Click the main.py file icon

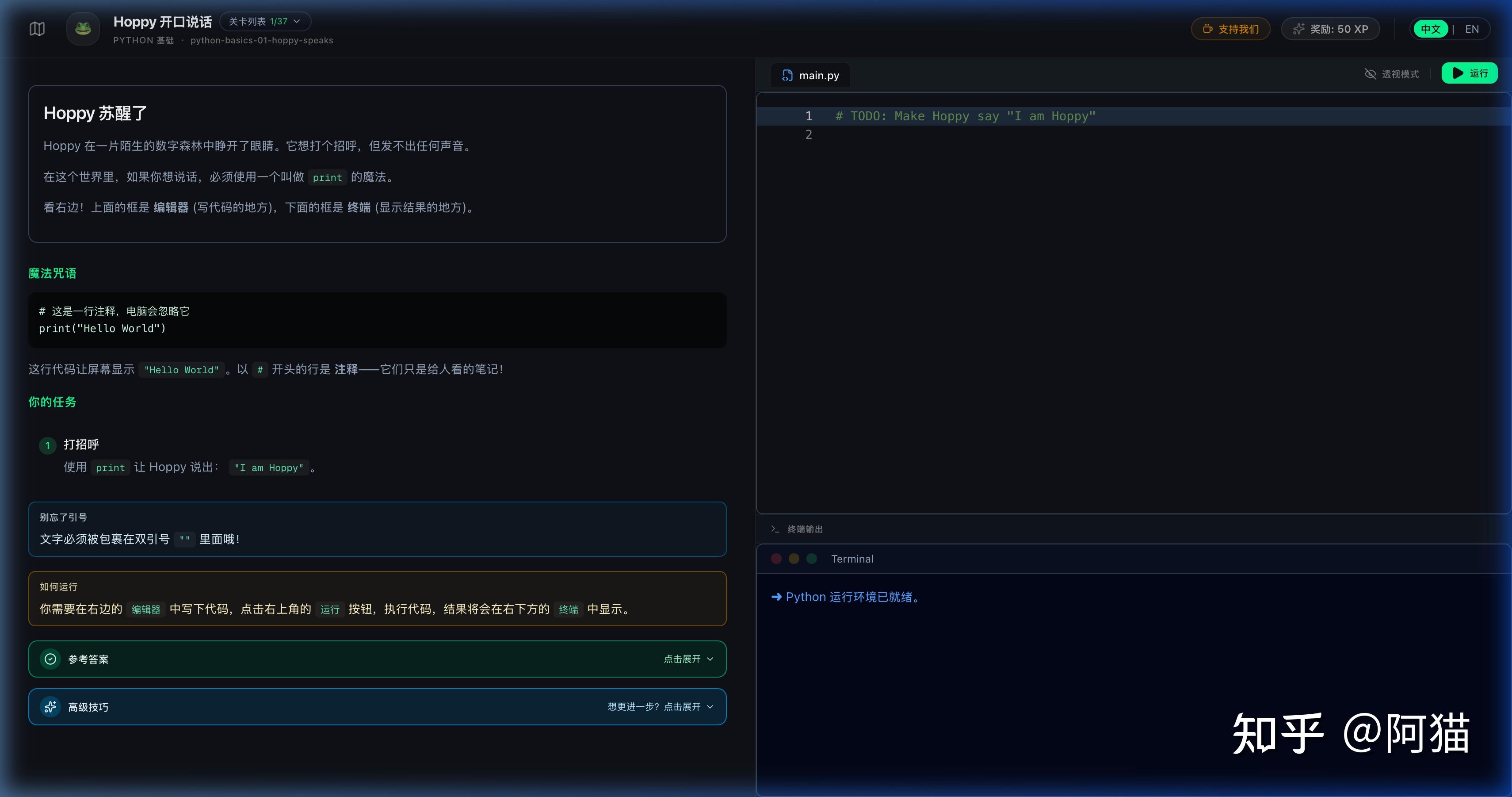pos(787,75)
